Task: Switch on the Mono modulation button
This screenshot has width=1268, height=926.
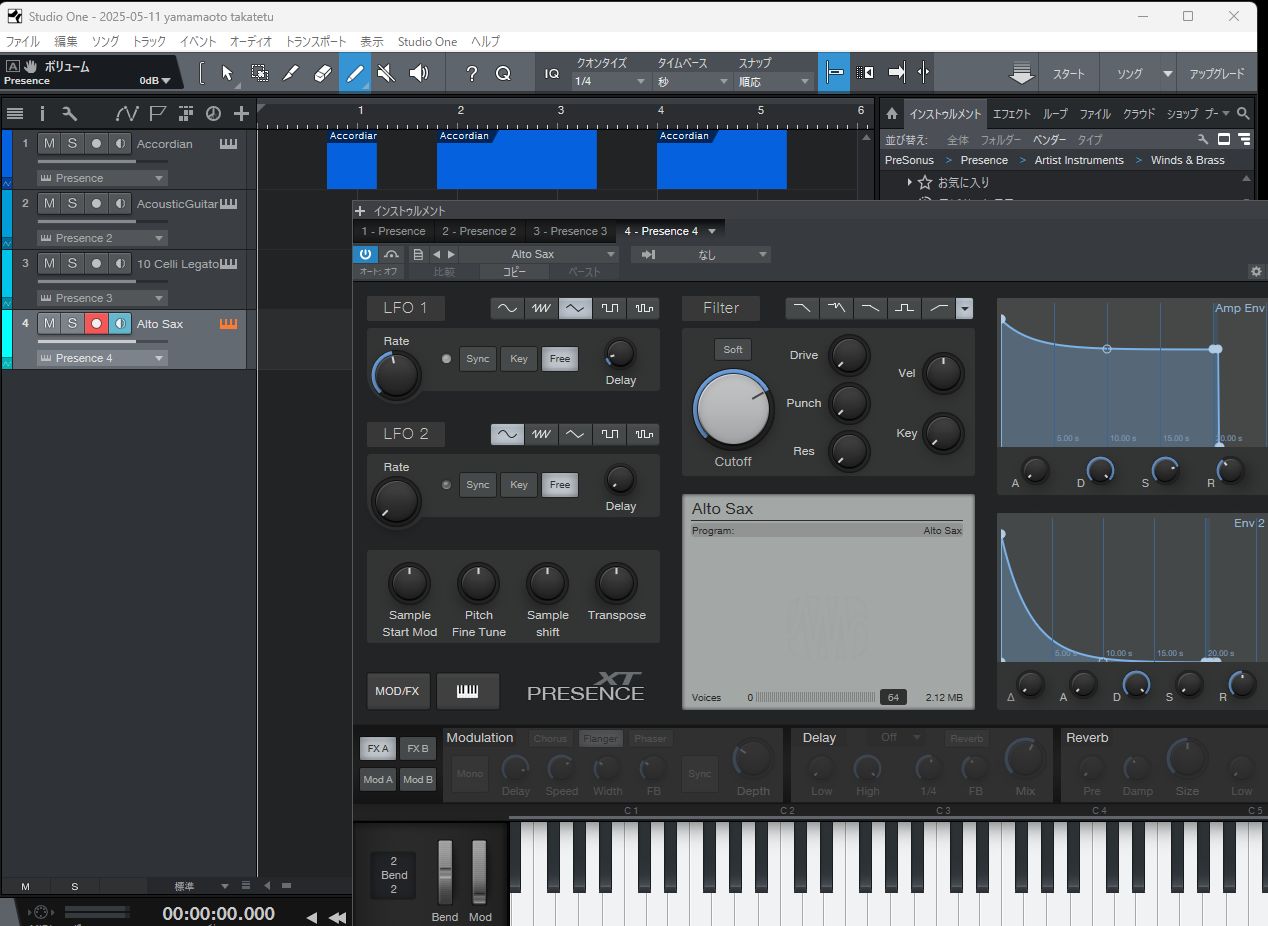Action: 470,773
